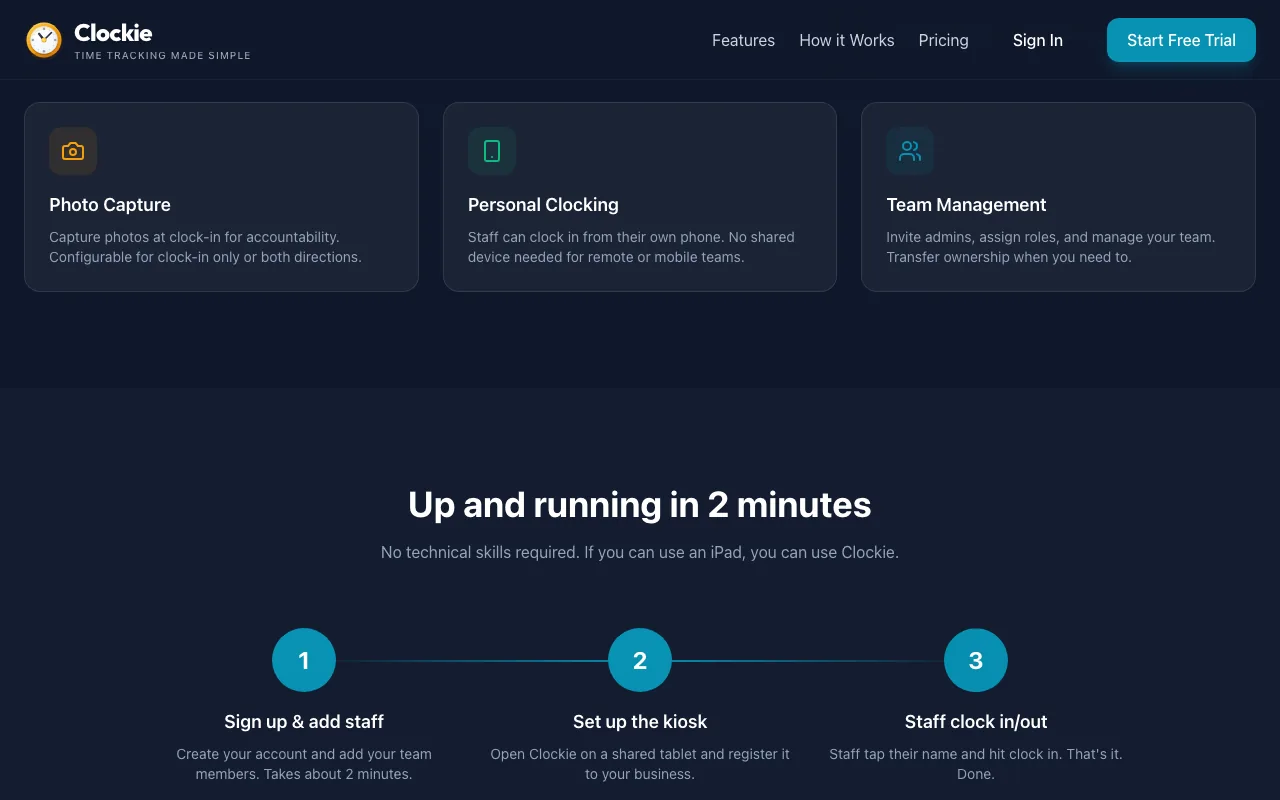Select the step 3 circle
The width and height of the screenshot is (1280, 800).
pos(976,660)
